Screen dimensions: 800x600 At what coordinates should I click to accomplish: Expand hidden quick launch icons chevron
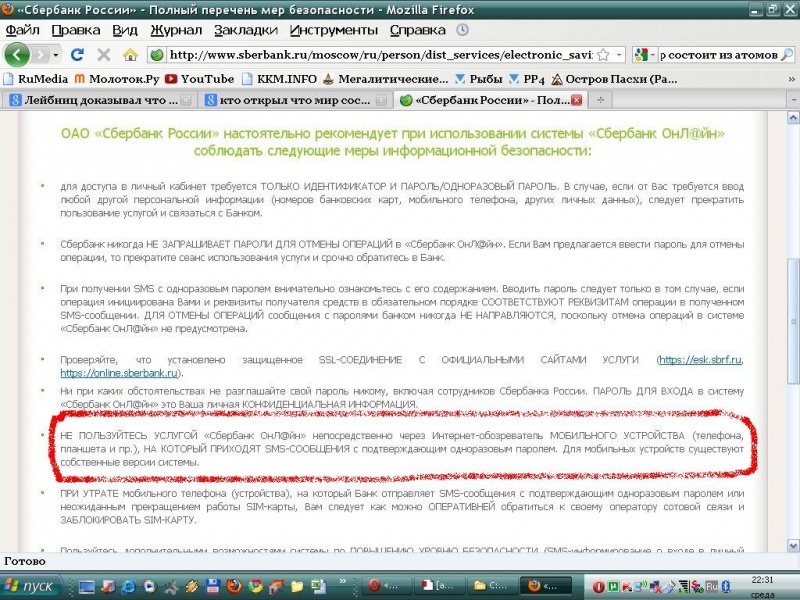tap(343, 581)
